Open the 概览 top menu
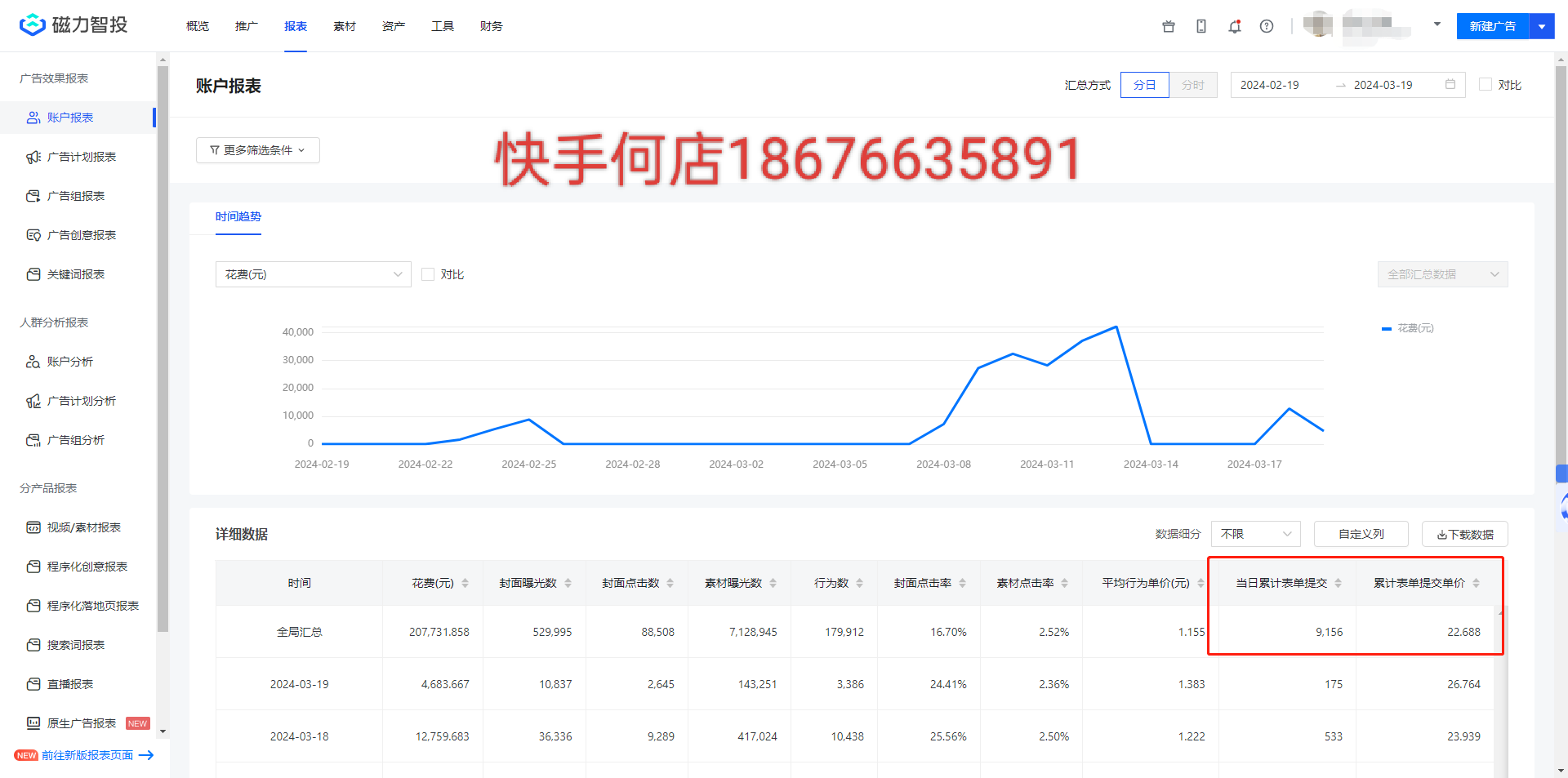Viewport: 1568px width, 778px height. [x=198, y=26]
